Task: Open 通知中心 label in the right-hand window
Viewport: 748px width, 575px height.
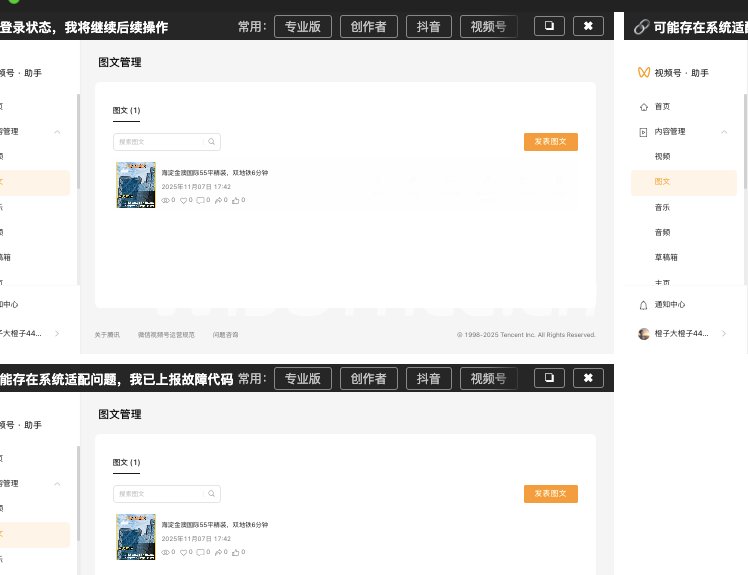Action: tap(670, 304)
